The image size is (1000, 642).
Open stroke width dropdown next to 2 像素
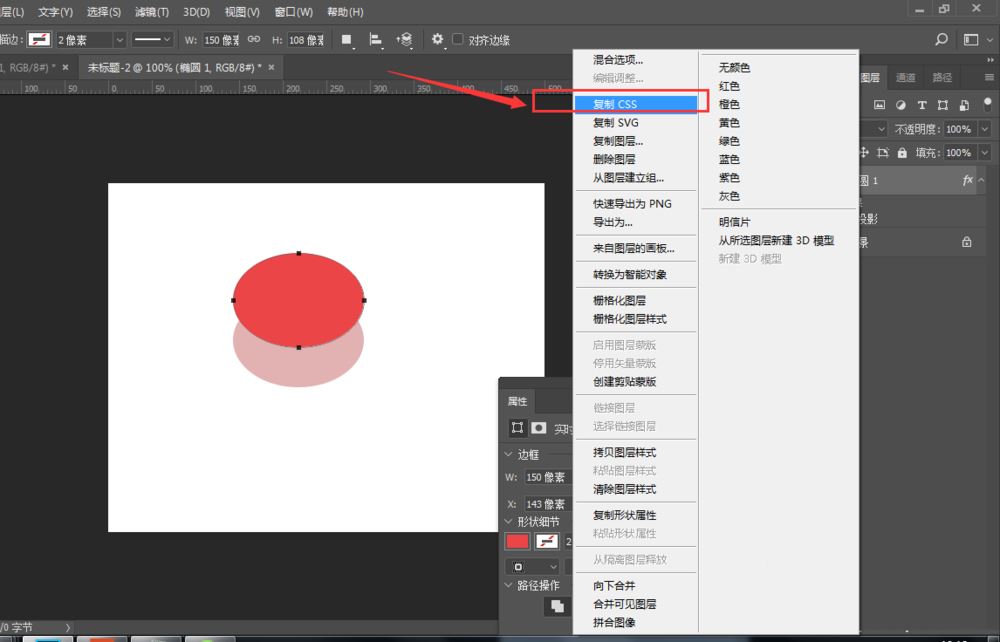(119, 40)
